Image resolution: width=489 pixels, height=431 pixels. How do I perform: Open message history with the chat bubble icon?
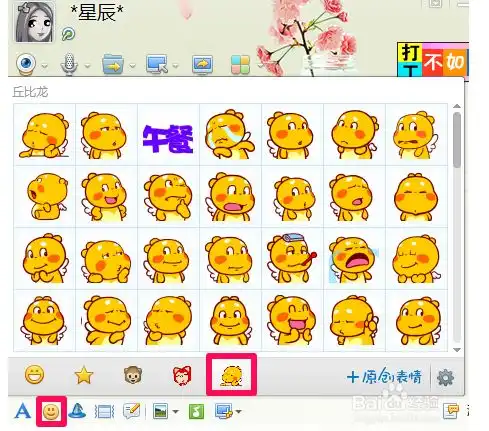click(451, 411)
